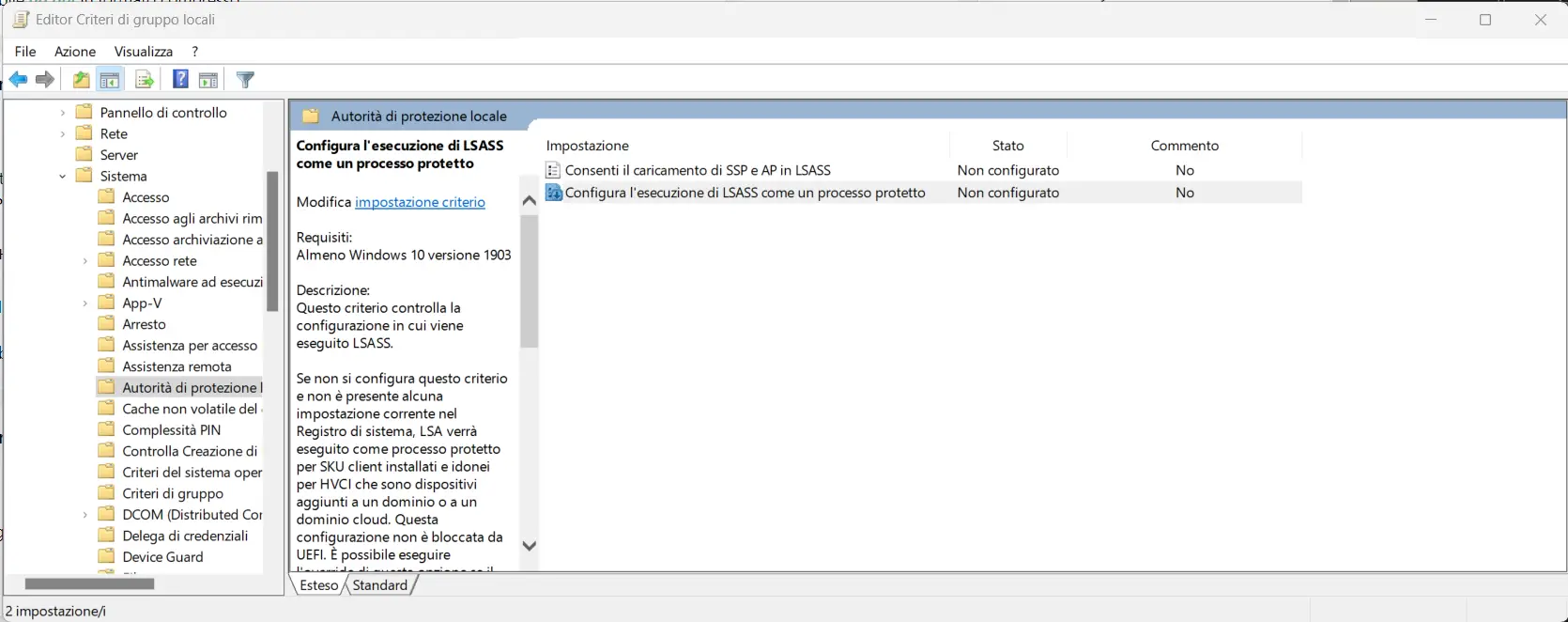Click the Back arrow toolbar icon
Screen dimensions: 1568x622
[x=19, y=80]
